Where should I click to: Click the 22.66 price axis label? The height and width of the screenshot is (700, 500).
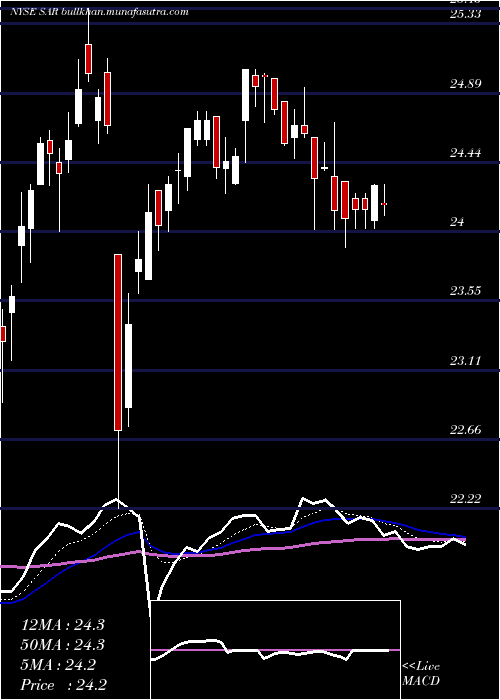click(465, 430)
